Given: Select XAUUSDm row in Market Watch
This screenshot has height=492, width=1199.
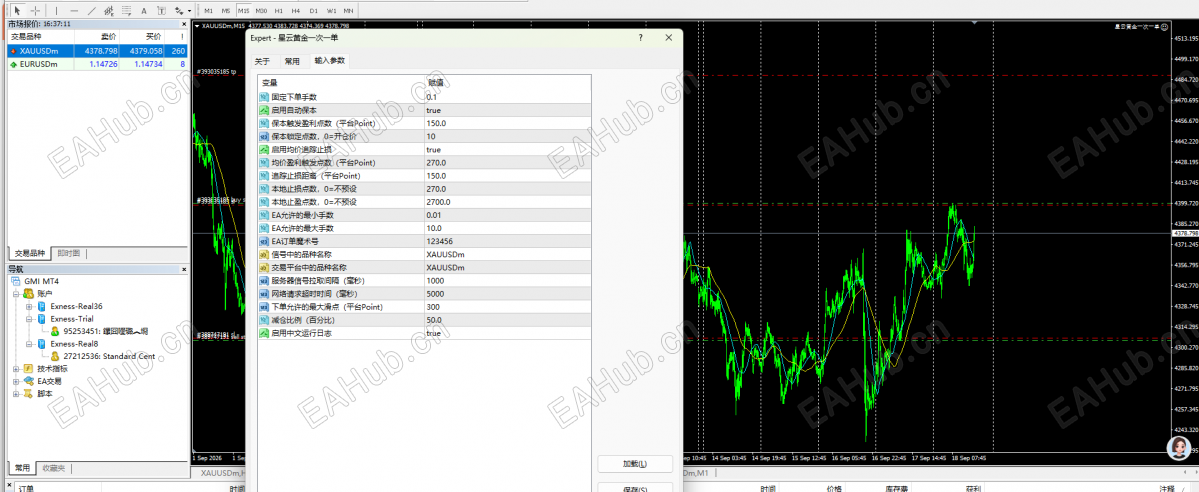Looking at the screenshot, I should click(97, 51).
